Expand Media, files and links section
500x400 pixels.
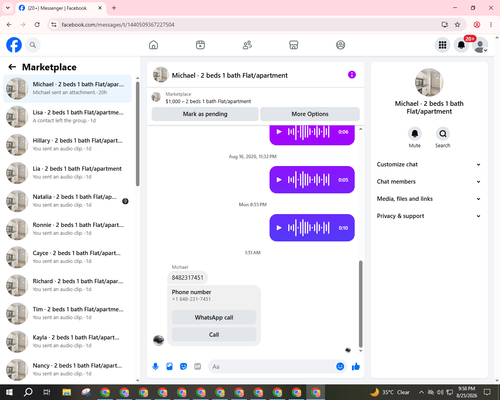[x=429, y=199]
